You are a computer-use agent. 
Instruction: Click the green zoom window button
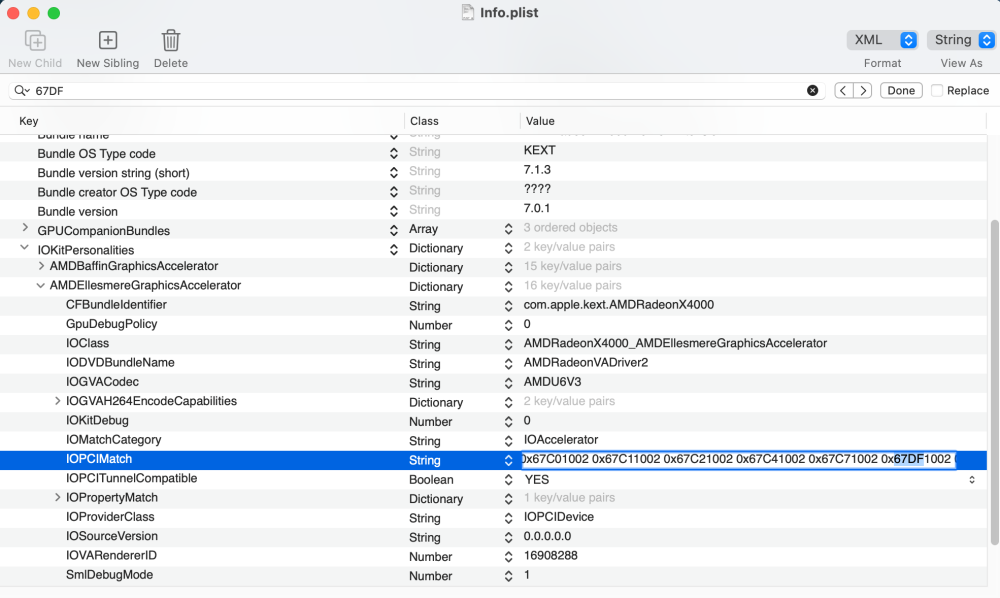54,13
